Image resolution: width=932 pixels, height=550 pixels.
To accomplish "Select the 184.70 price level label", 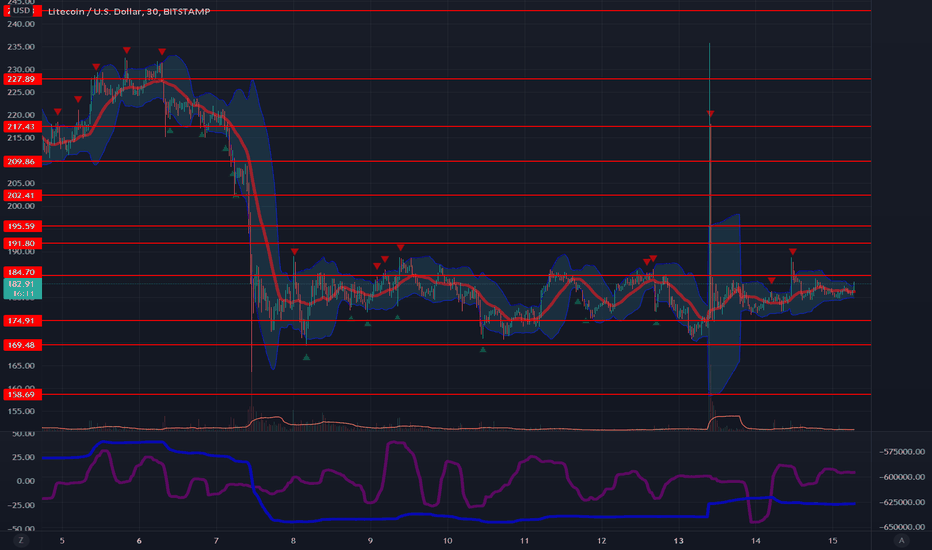I will click(x=22, y=272).
